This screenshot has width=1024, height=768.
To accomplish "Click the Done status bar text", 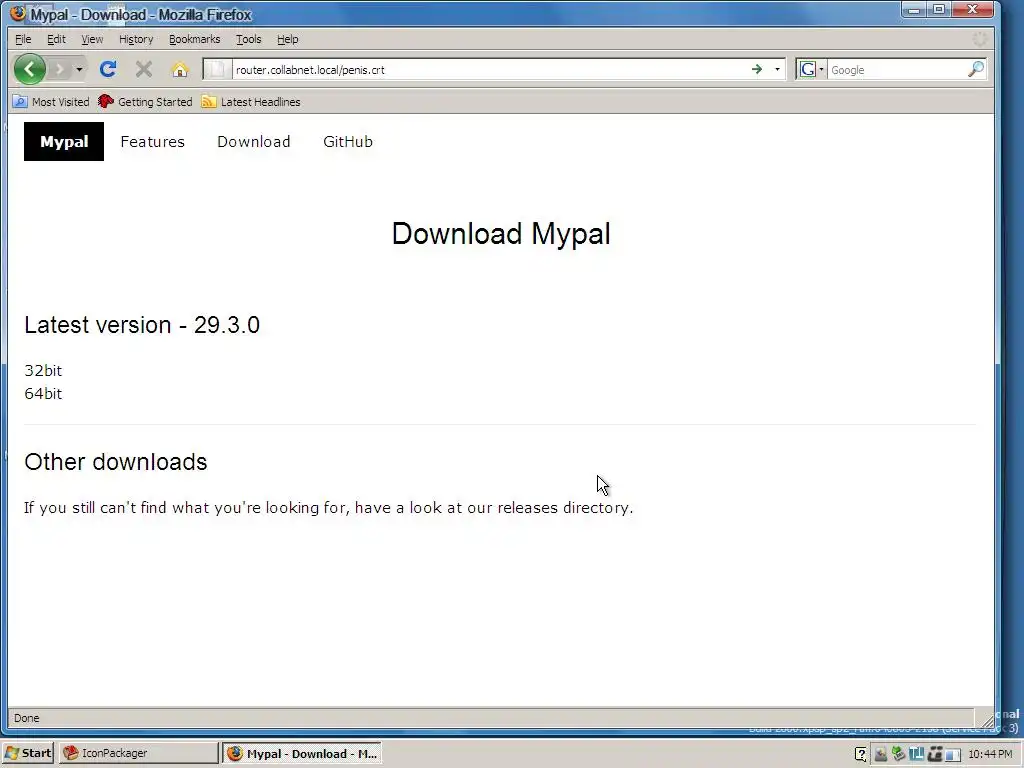I will pos(27,718).
